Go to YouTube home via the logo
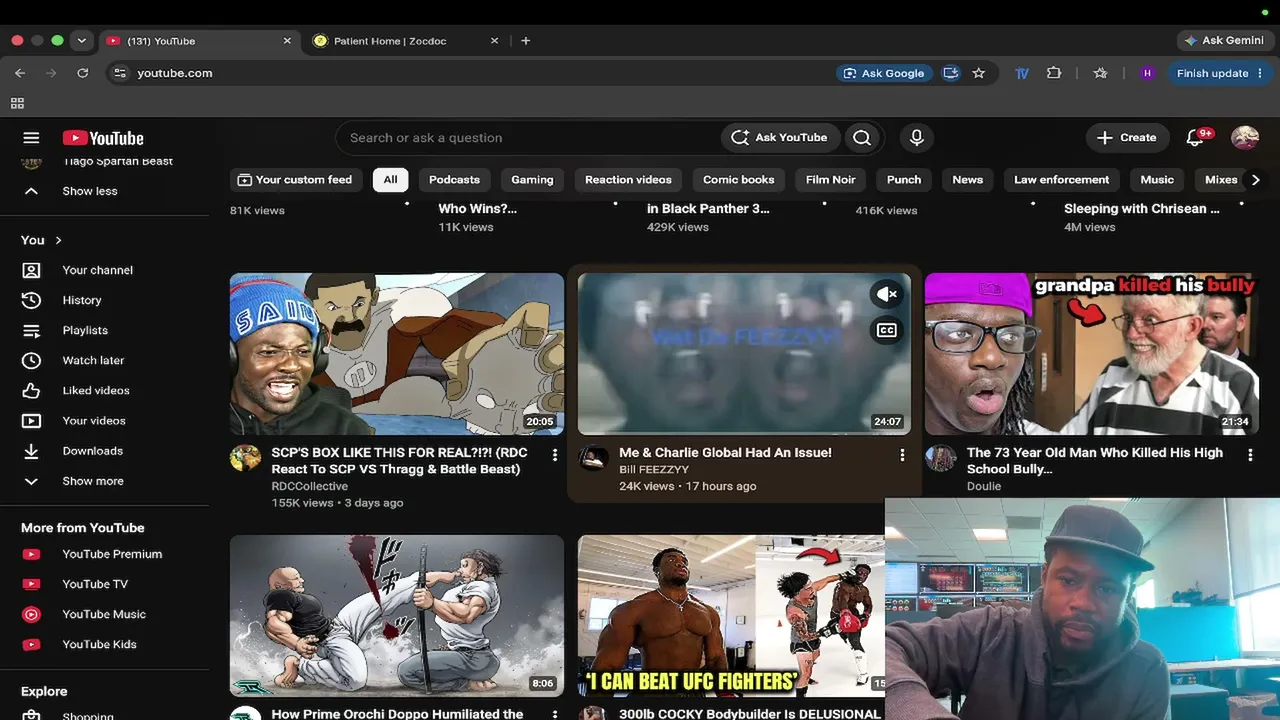The width and height of the screenshot is (1280, 720). click(103, 138)
